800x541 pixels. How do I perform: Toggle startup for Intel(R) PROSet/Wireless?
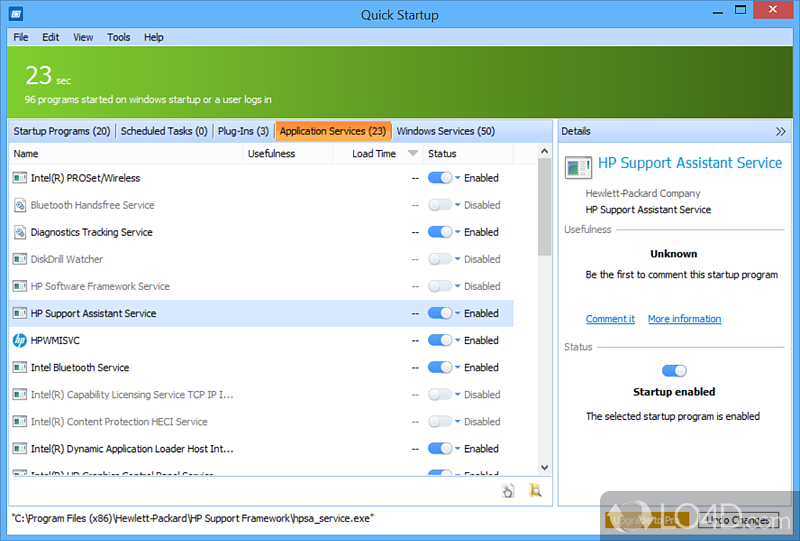click(440, 178)
